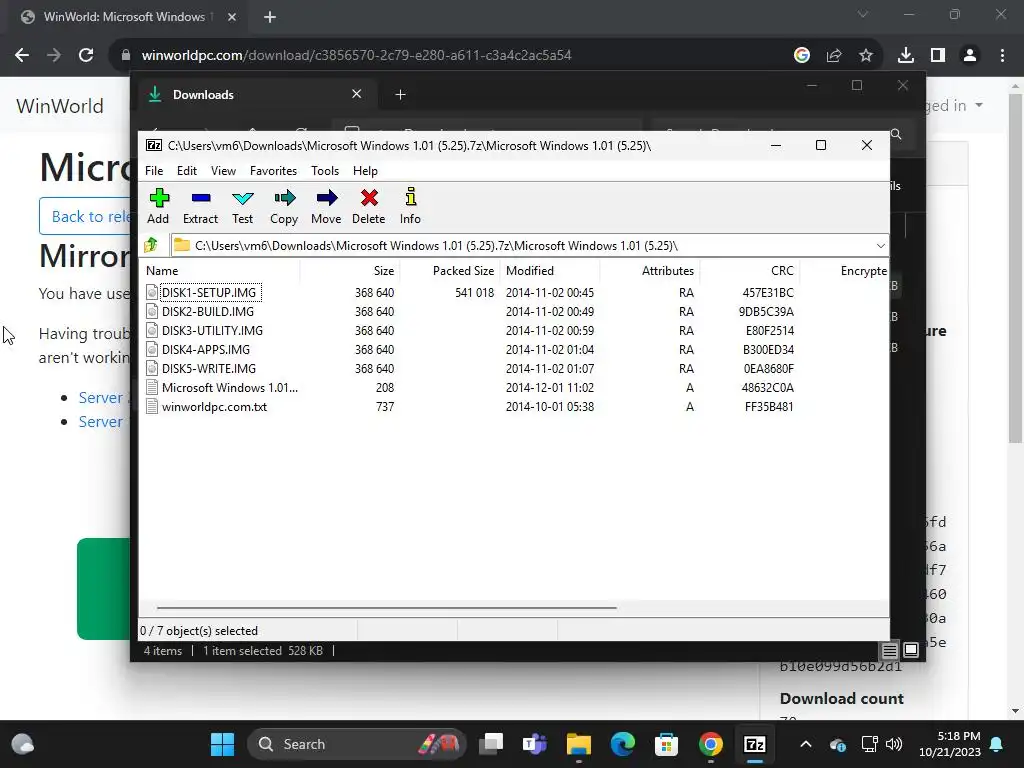Sort by Attributes column header
Viewport: 1024px width, 768px height.
(650, 270)
